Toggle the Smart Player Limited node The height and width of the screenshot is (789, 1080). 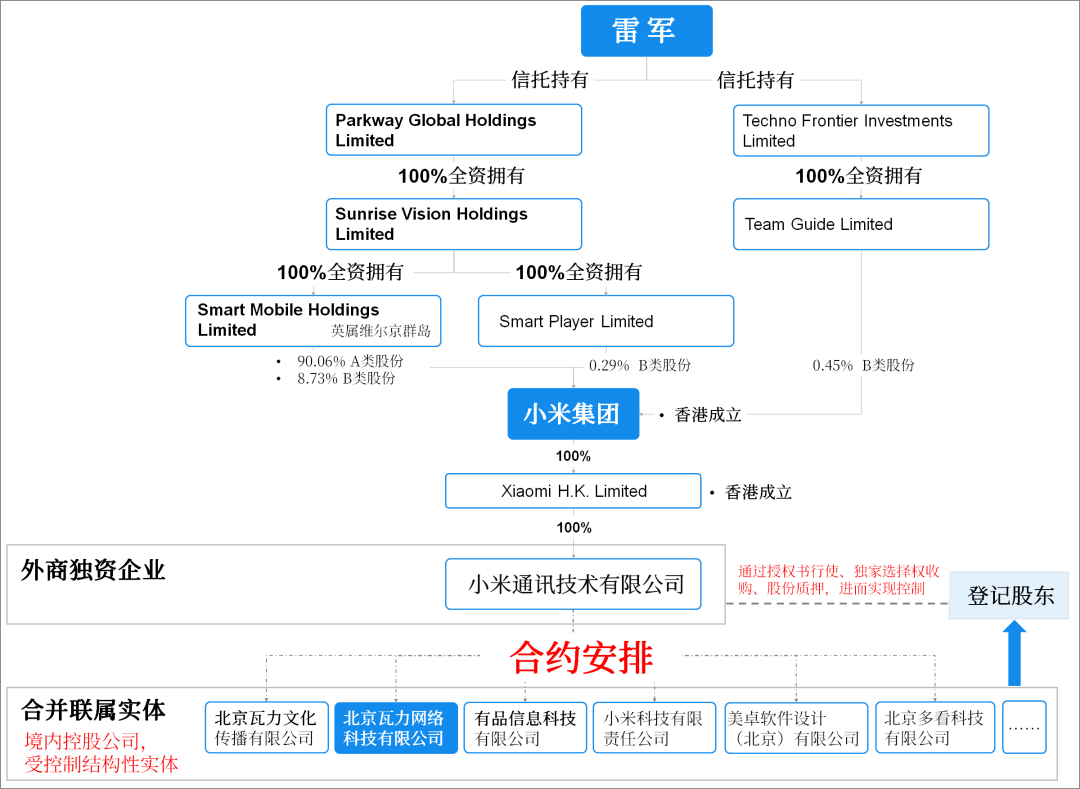click(605, 320)
